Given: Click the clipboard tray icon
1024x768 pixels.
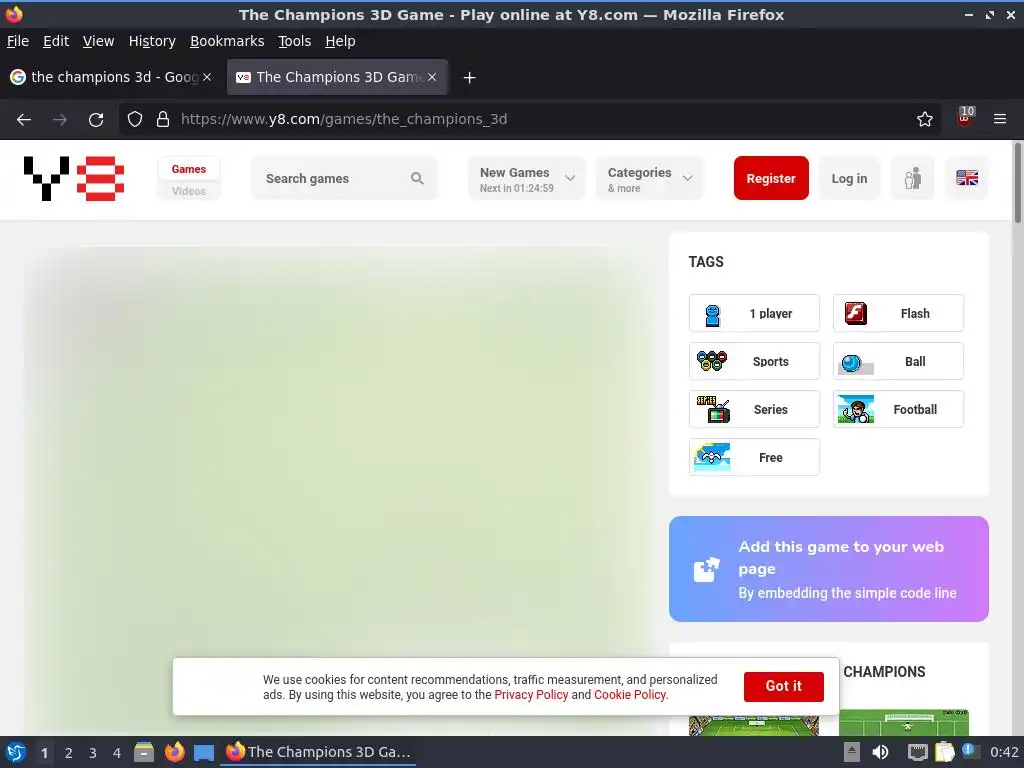Looking at the screenshot, I should tap(944, 752).
